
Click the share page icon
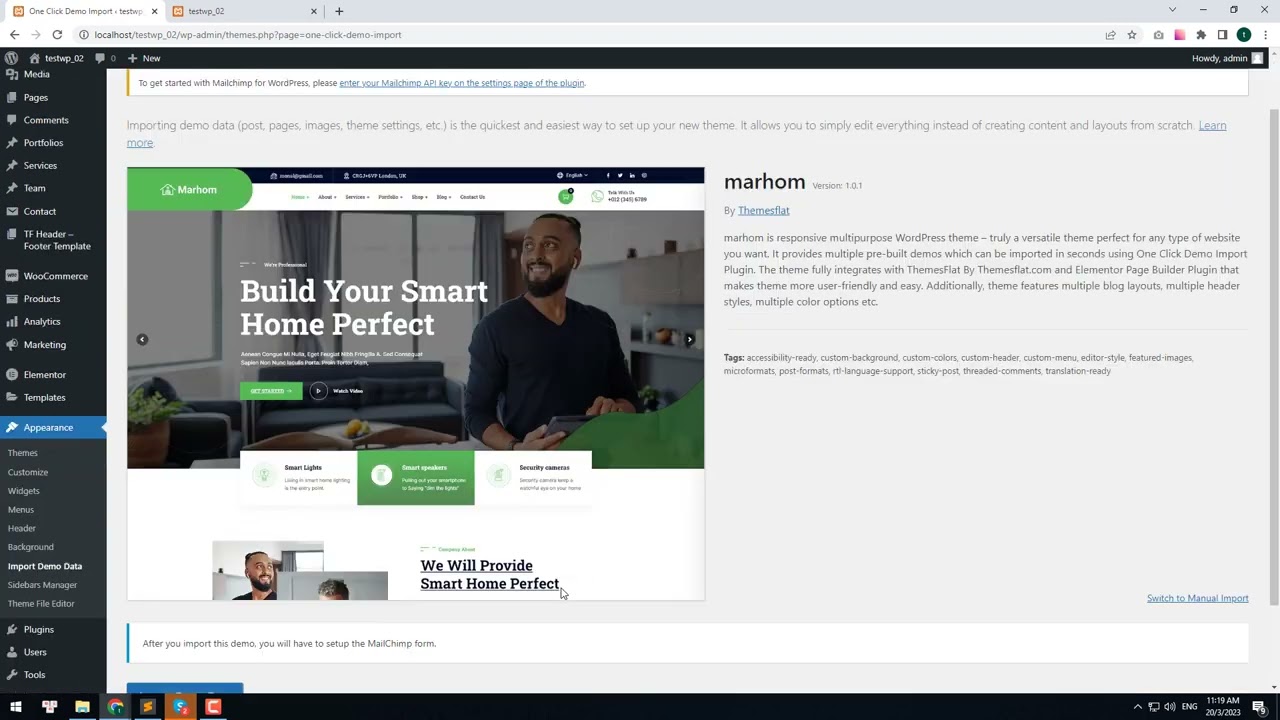point(1110,34)
